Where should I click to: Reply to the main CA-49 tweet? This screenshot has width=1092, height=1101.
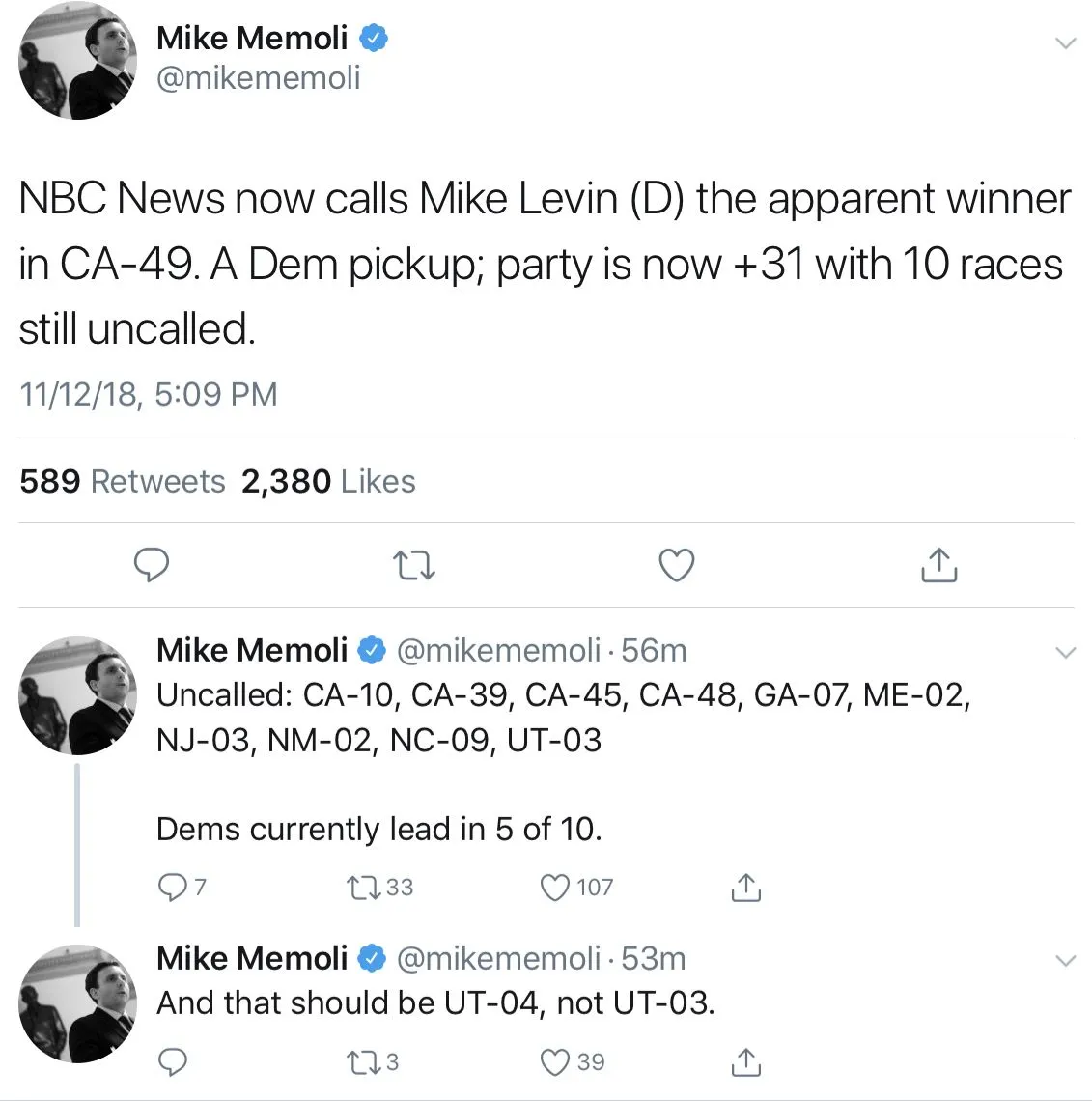click(150, 565)
